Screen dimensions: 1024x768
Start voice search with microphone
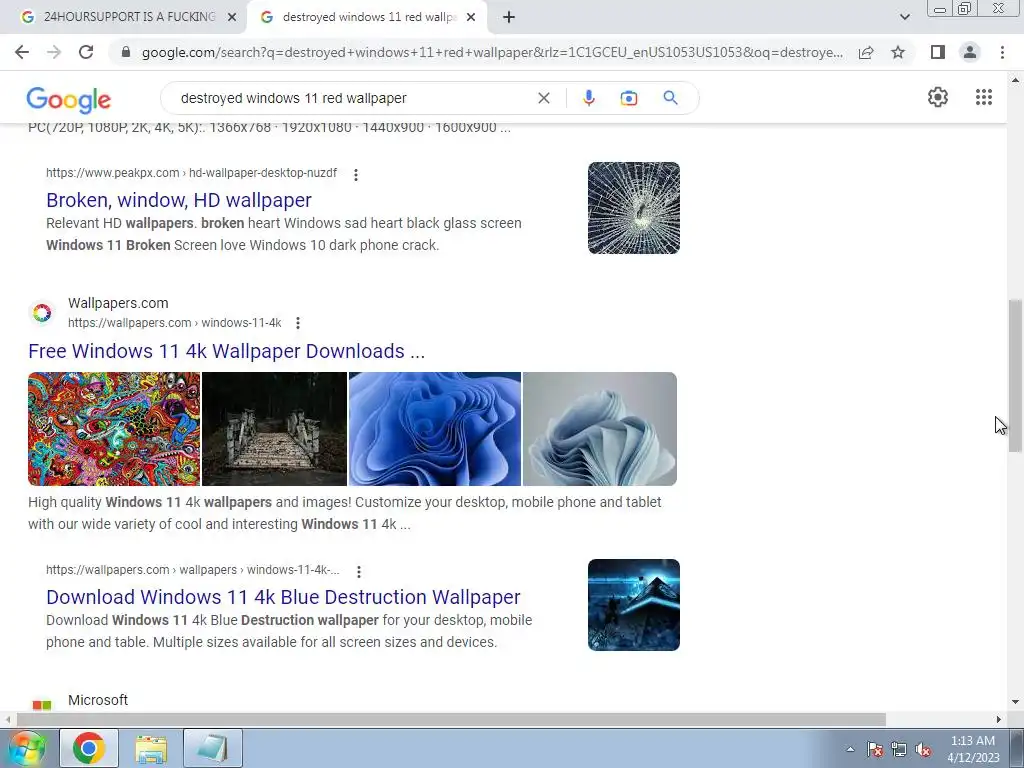click(588, 98)
